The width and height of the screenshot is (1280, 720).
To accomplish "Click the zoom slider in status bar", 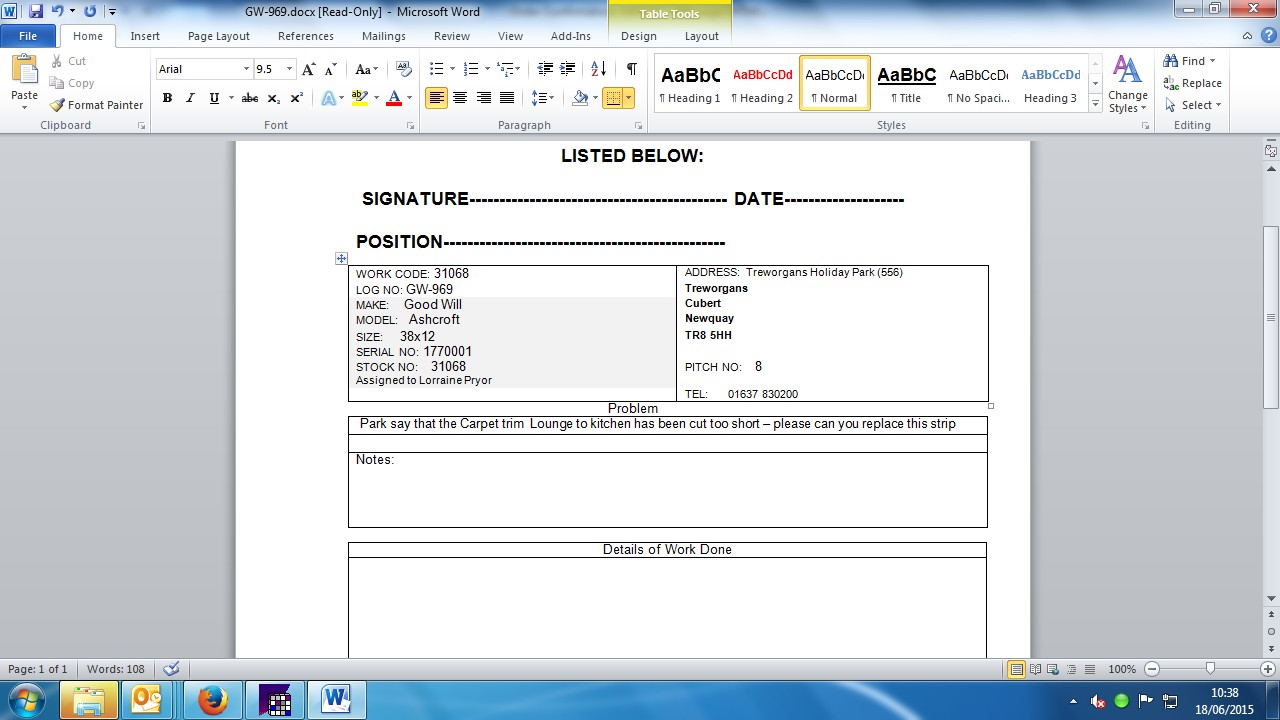I will point(1210,669).
